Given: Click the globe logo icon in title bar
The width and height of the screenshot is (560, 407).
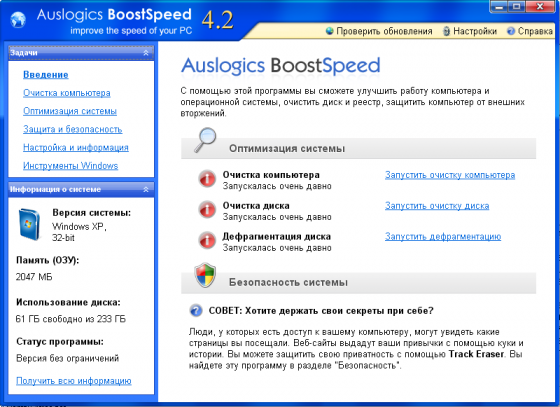Looking at the screenshot, I should pos(18,19).
